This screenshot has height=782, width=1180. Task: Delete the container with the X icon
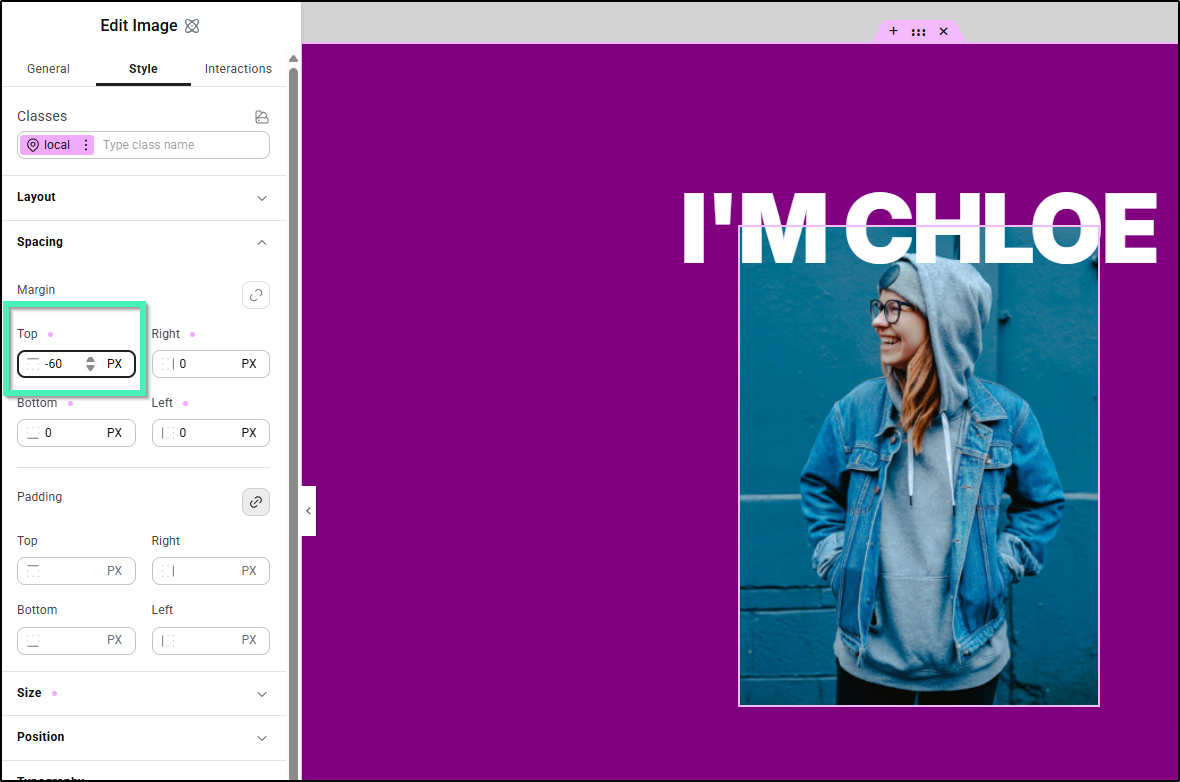pyautogui.click(x=944, y=32)
